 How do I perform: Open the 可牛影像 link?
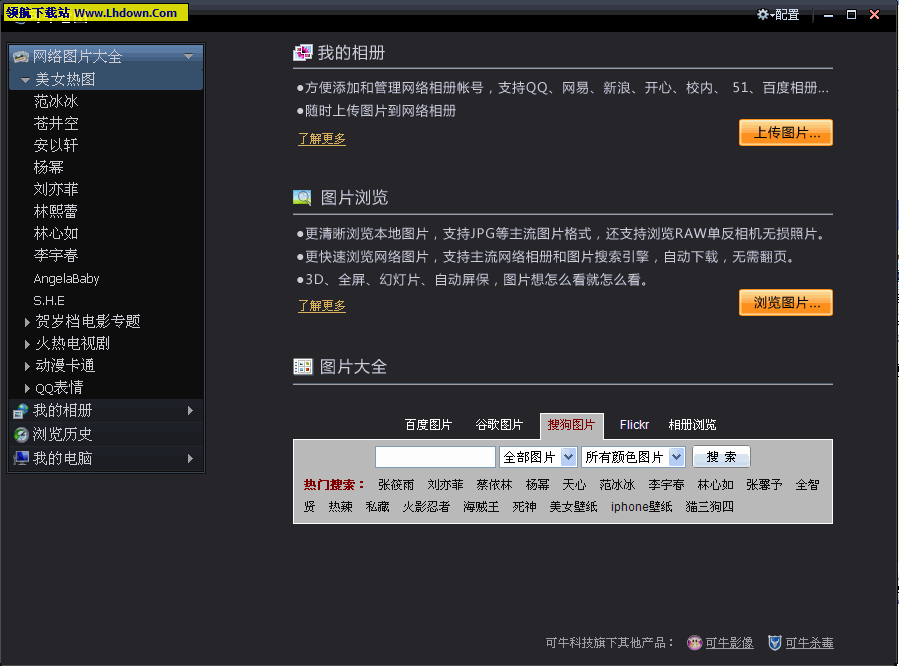coord(729,643)
